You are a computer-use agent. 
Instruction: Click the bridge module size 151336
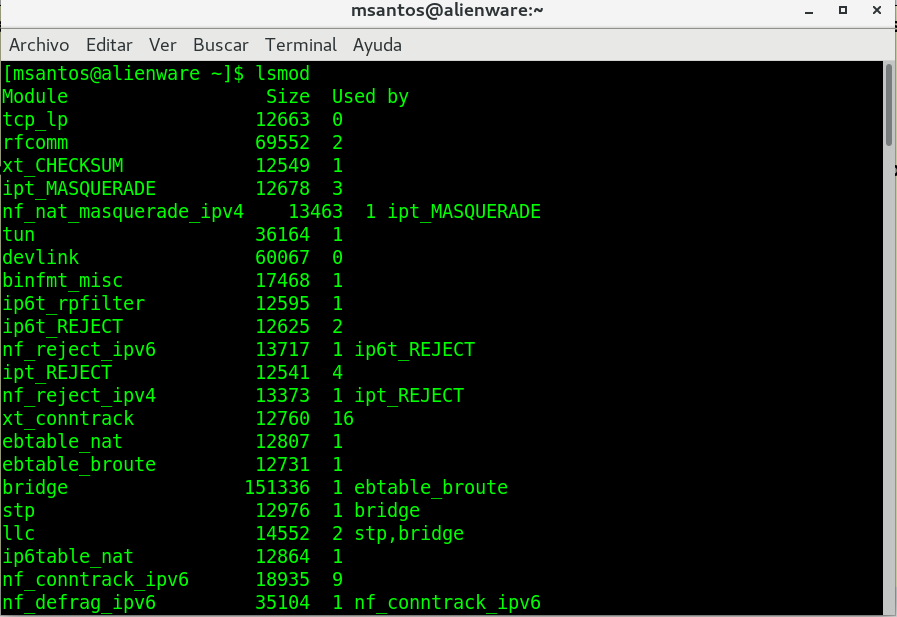277,488
